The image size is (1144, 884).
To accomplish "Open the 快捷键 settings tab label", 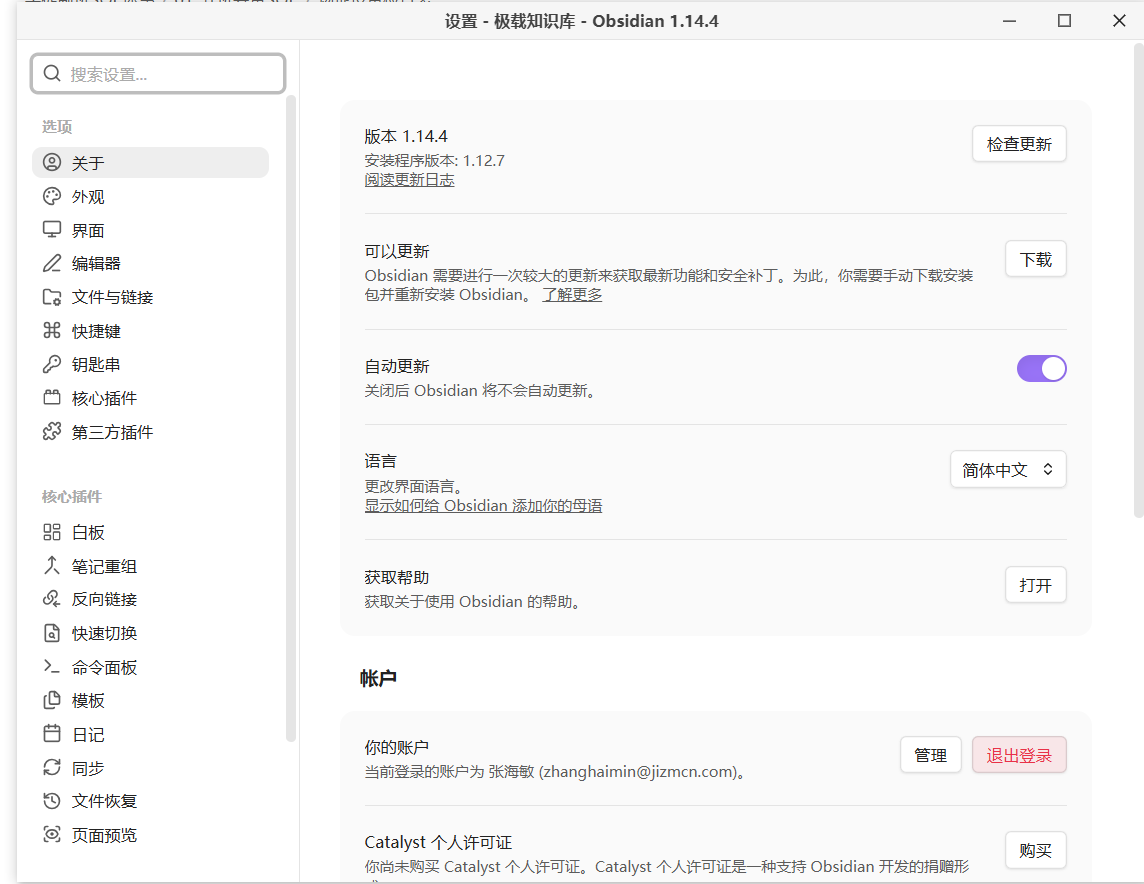I will pos(96,330).
